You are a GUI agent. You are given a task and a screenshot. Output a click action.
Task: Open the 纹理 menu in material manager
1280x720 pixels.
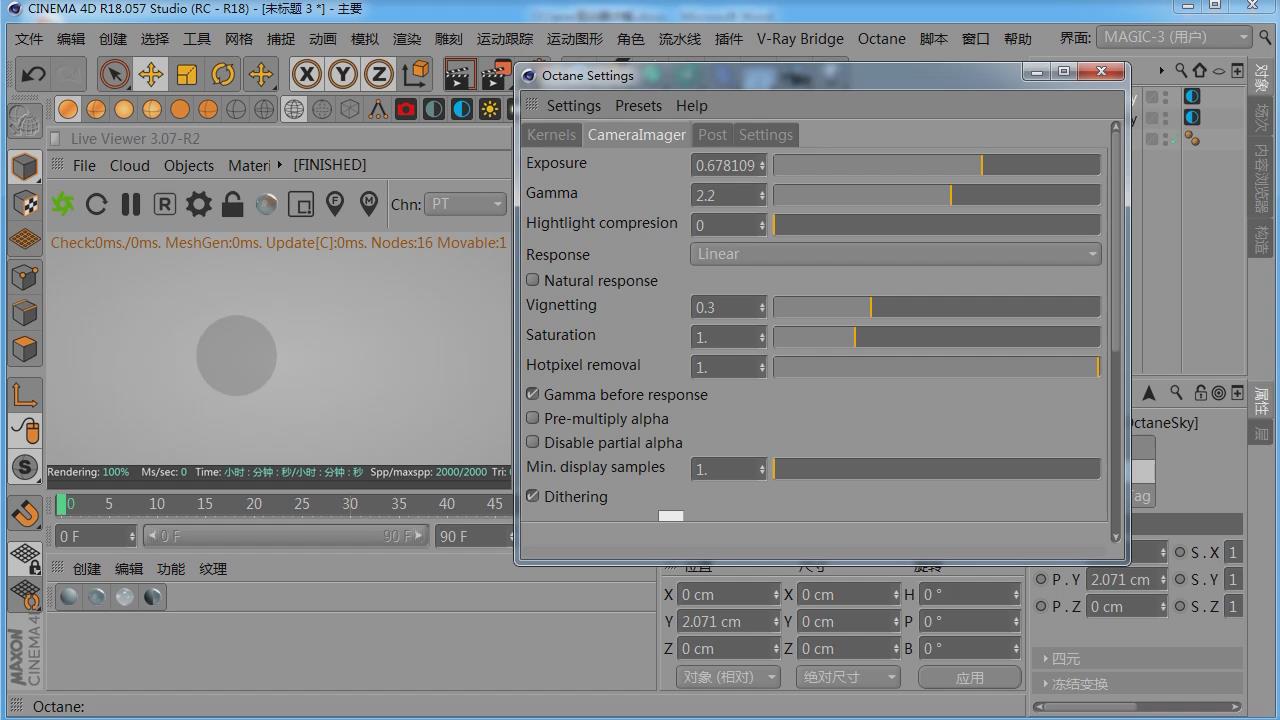point(213,568)
